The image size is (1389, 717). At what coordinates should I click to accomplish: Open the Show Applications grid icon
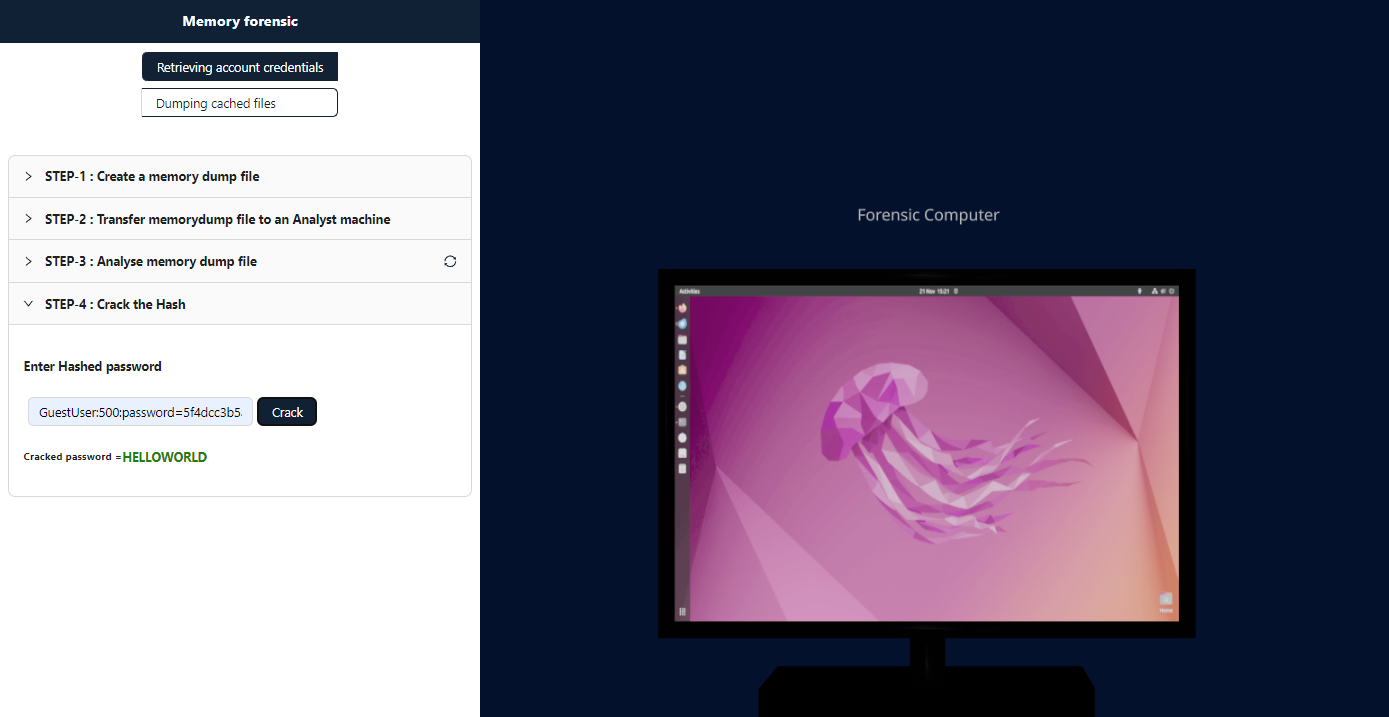click(x=682, y=611)
